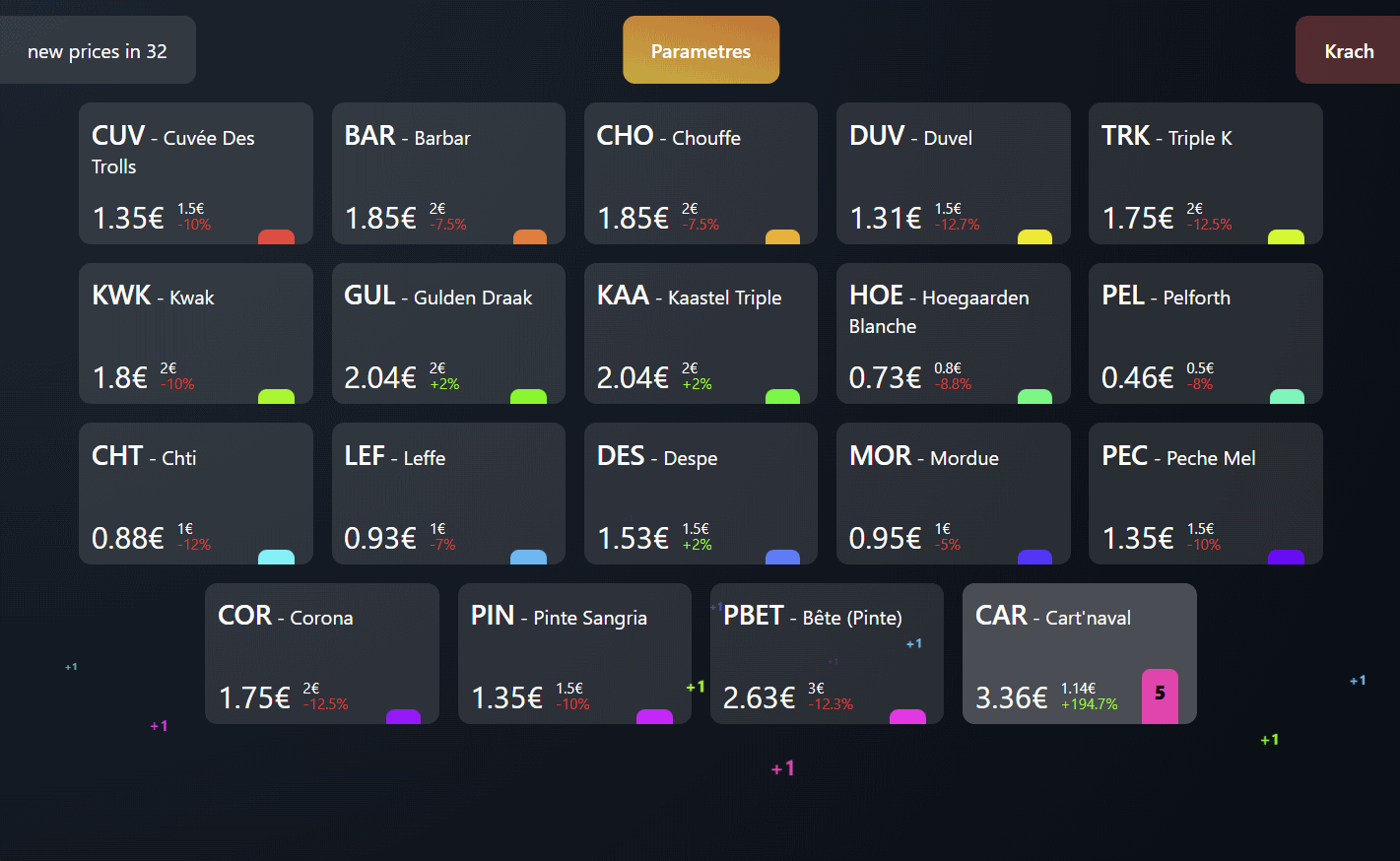The width and height of the screenshot is (1400, 861).
Task: Click the light blue swatch on Leffe card
Action: coord(528,557)
